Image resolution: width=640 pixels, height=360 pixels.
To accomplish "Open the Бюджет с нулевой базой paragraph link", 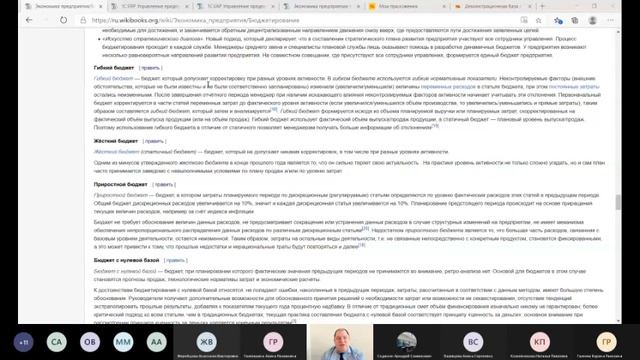I will [x=125, y=271].
